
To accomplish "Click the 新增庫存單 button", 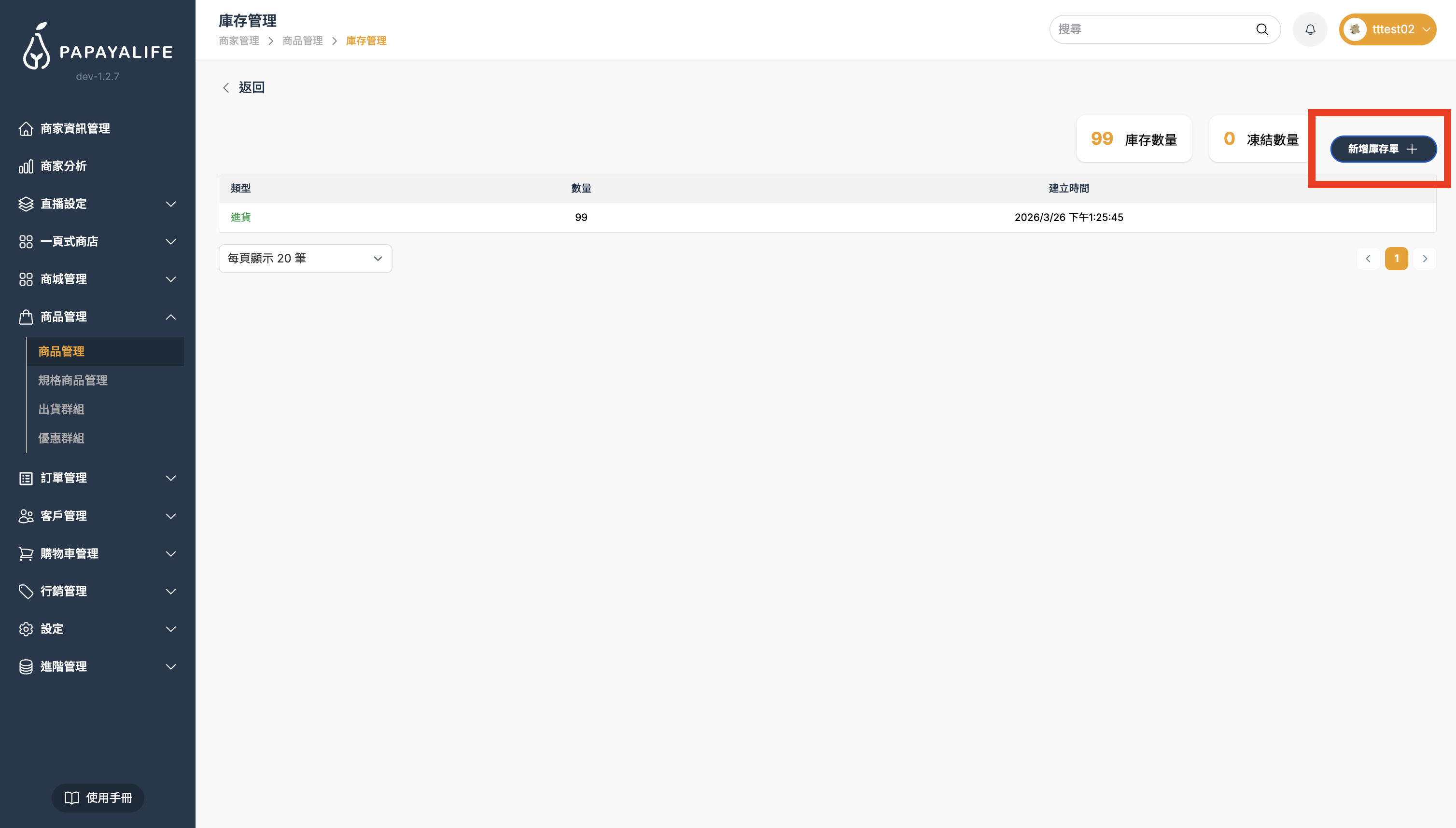I will coord(1383,149).
